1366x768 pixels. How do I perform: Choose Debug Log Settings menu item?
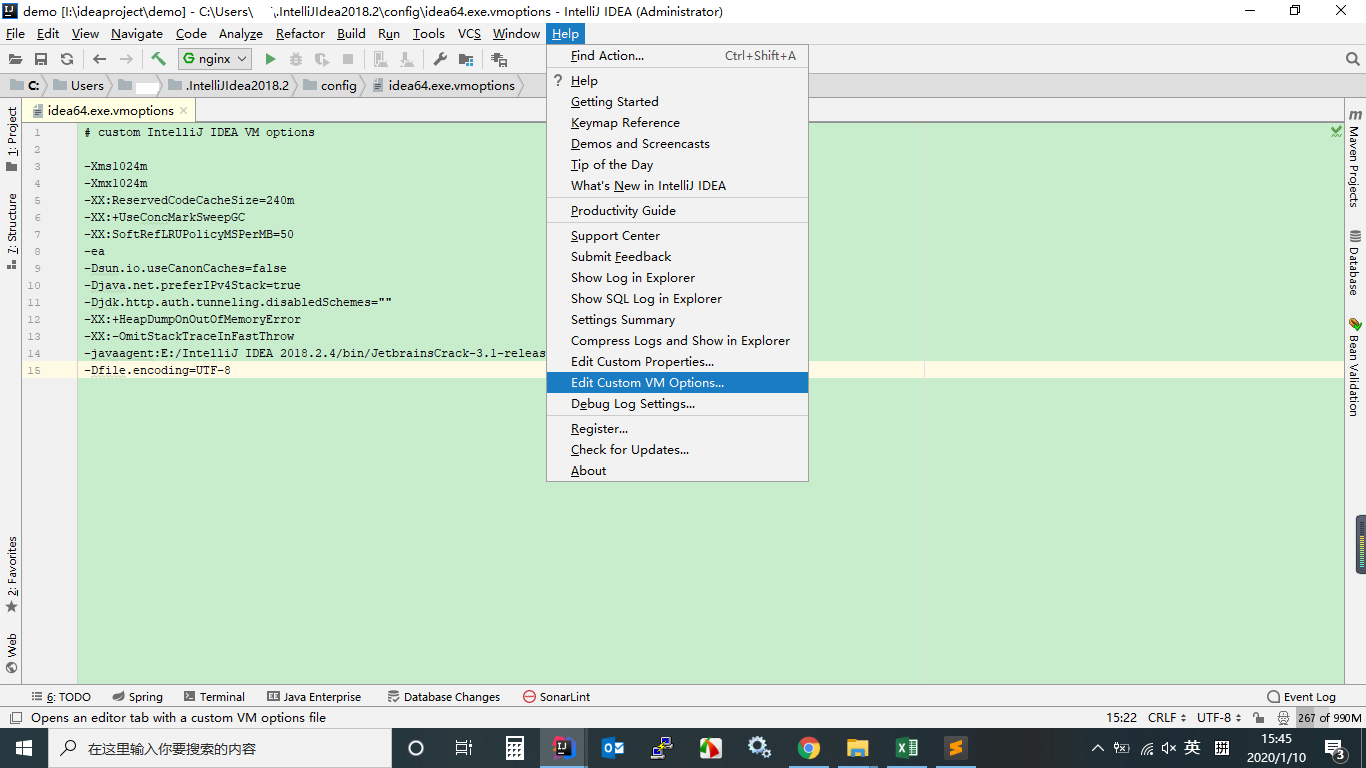pos(677,404)
